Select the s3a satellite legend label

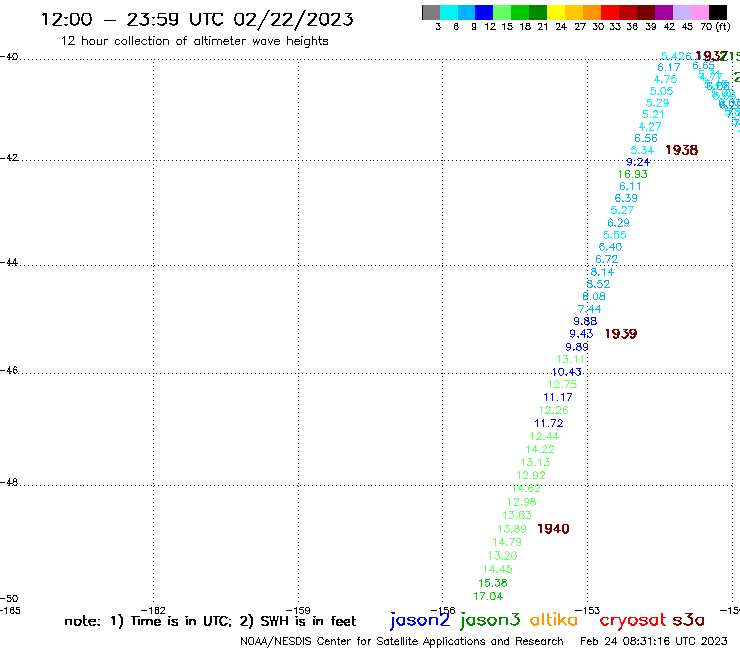689,620
